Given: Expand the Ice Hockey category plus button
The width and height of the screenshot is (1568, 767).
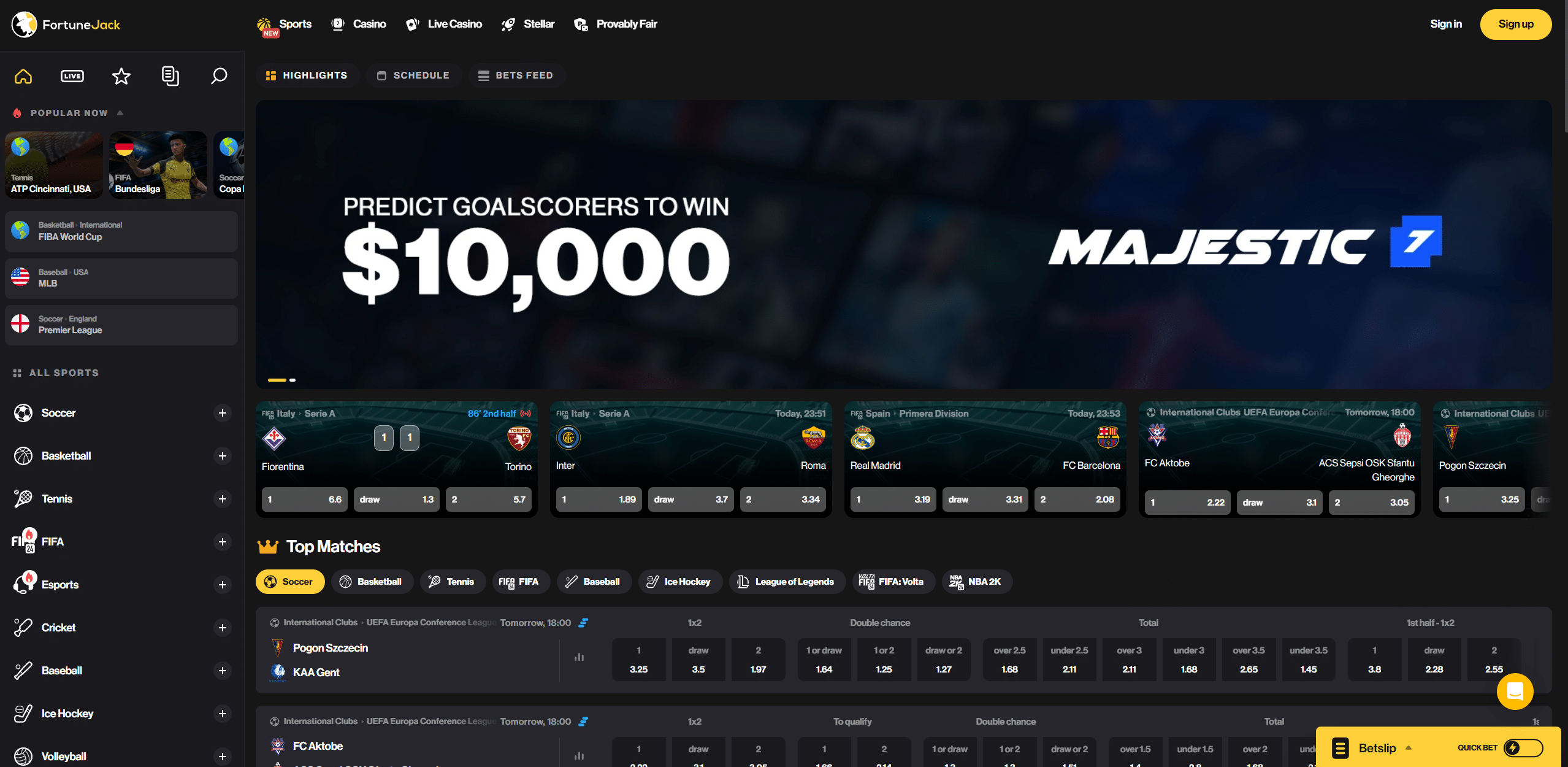Looking at the screenshot, I should pyautogui.click(x=223, y=714).
